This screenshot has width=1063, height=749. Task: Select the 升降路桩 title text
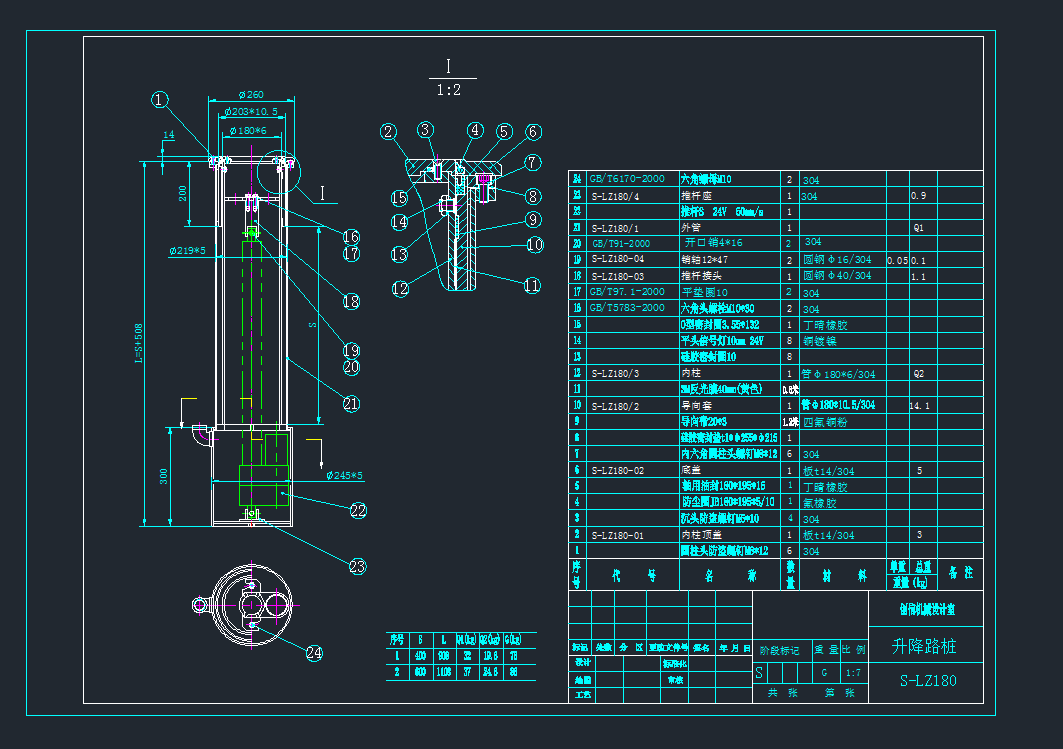click(x=923, y=647)
